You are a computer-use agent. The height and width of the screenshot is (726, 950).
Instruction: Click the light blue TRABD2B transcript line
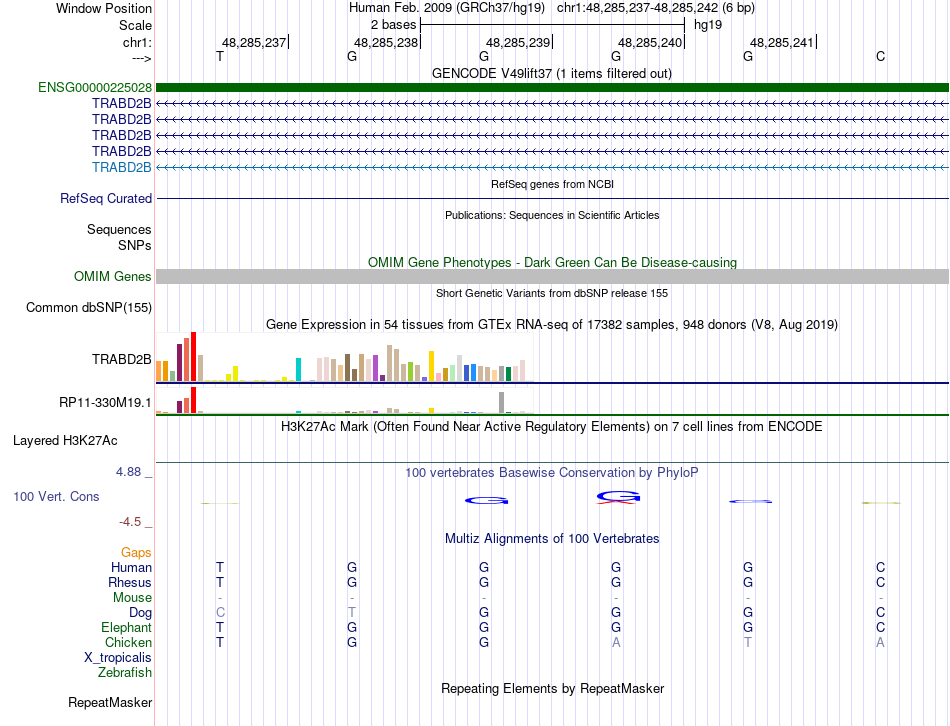552,167
